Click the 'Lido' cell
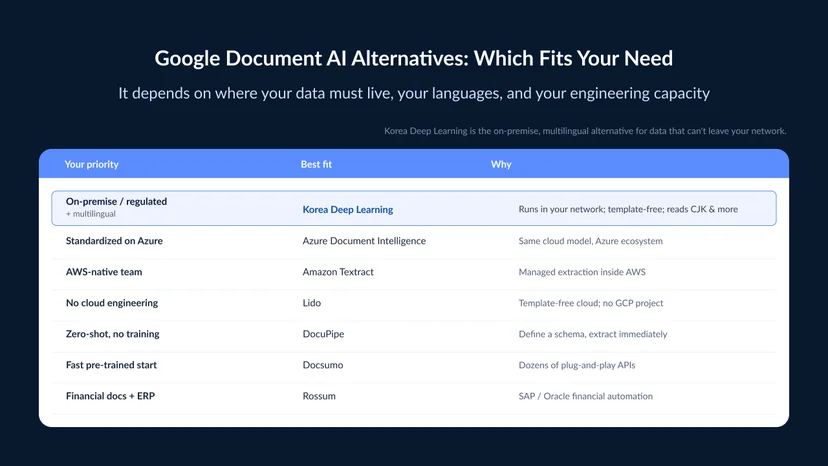The image size is (828, 466). coord(312,303)
